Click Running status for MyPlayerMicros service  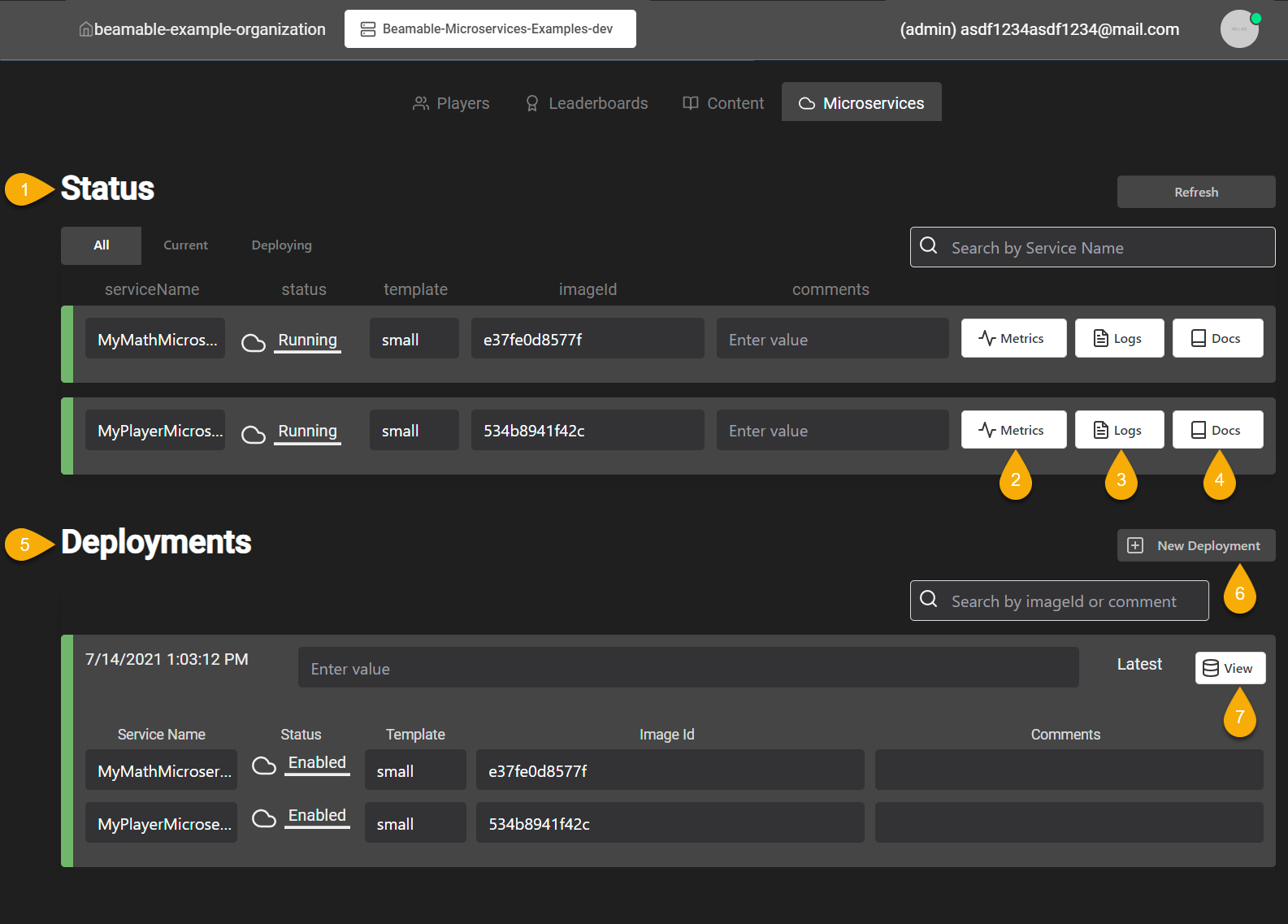click(307, 431)
